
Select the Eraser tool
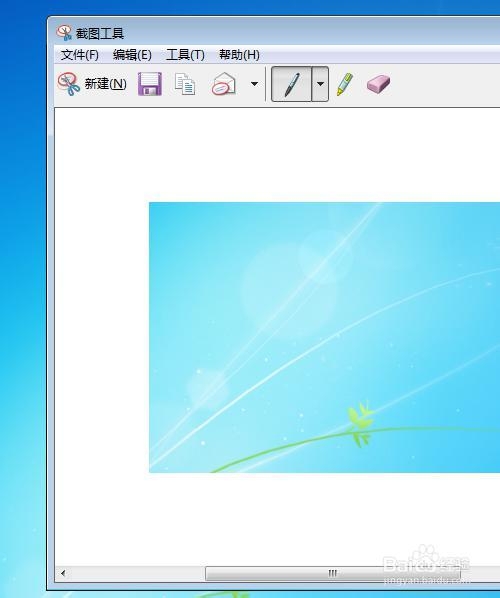point(378,84)
